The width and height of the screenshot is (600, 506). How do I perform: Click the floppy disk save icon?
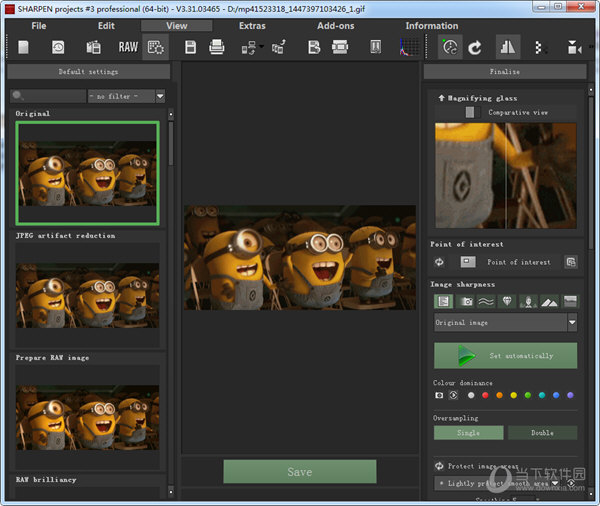[x=190, y=47]
